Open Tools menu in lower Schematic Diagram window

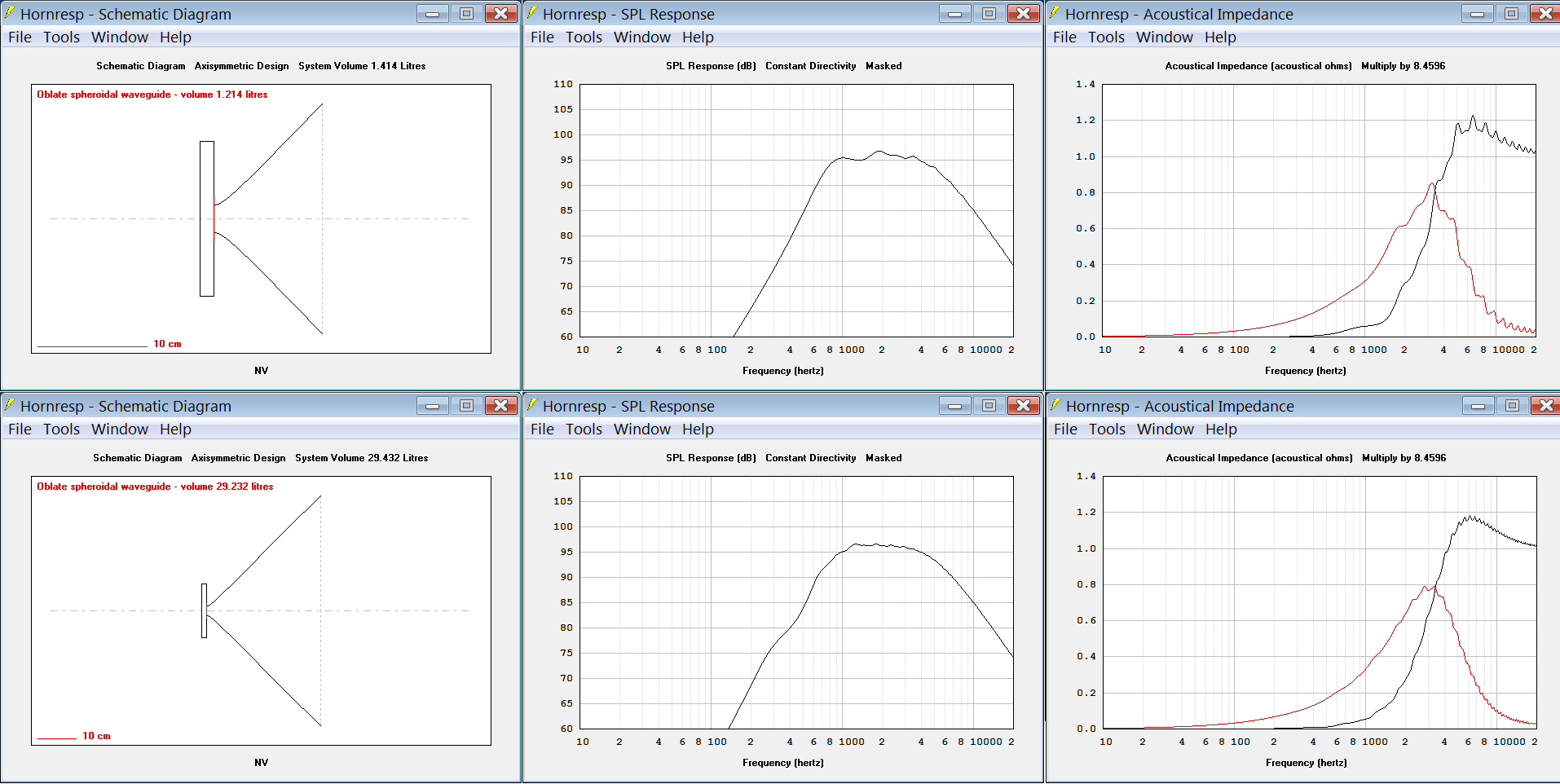[x=61, y=429]
